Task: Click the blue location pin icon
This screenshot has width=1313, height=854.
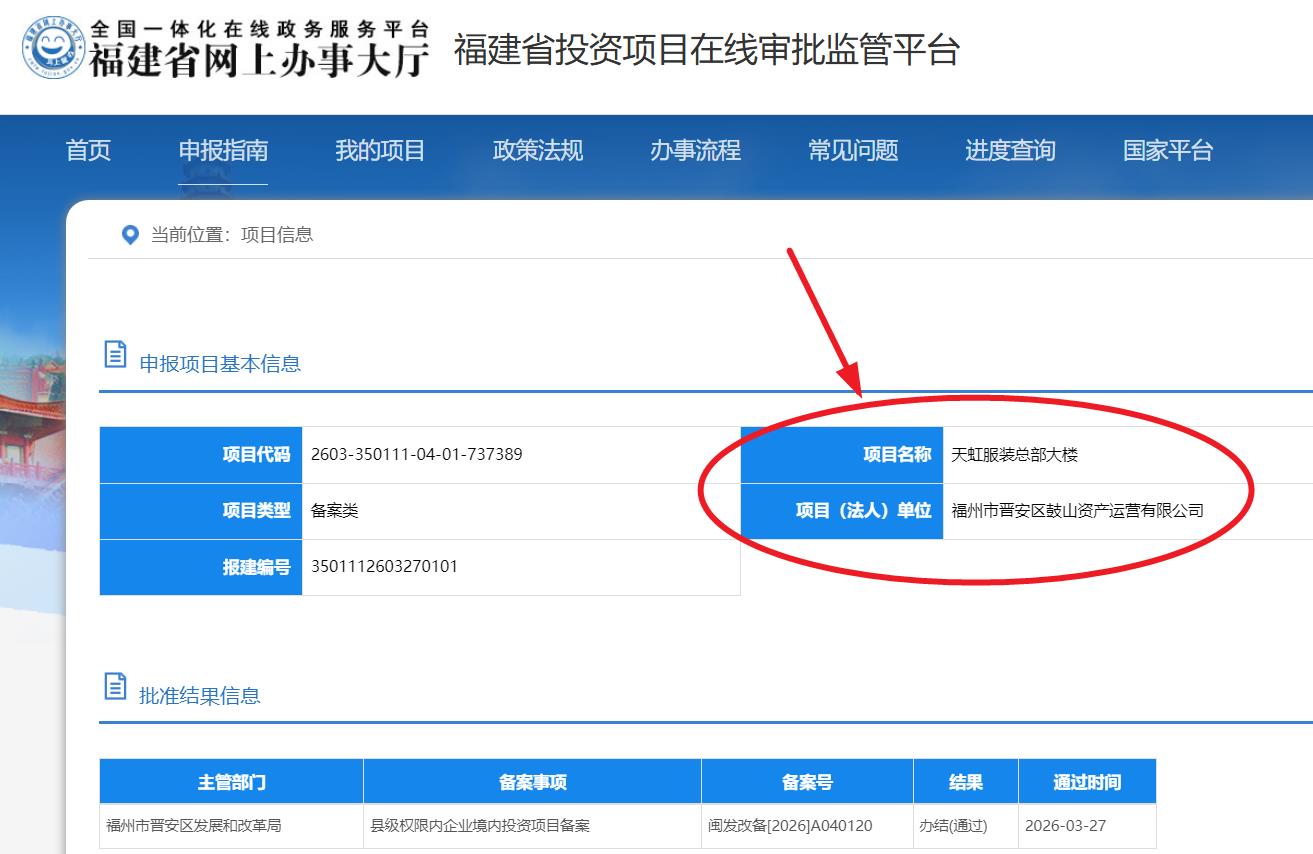Action: tap(129, 235)
